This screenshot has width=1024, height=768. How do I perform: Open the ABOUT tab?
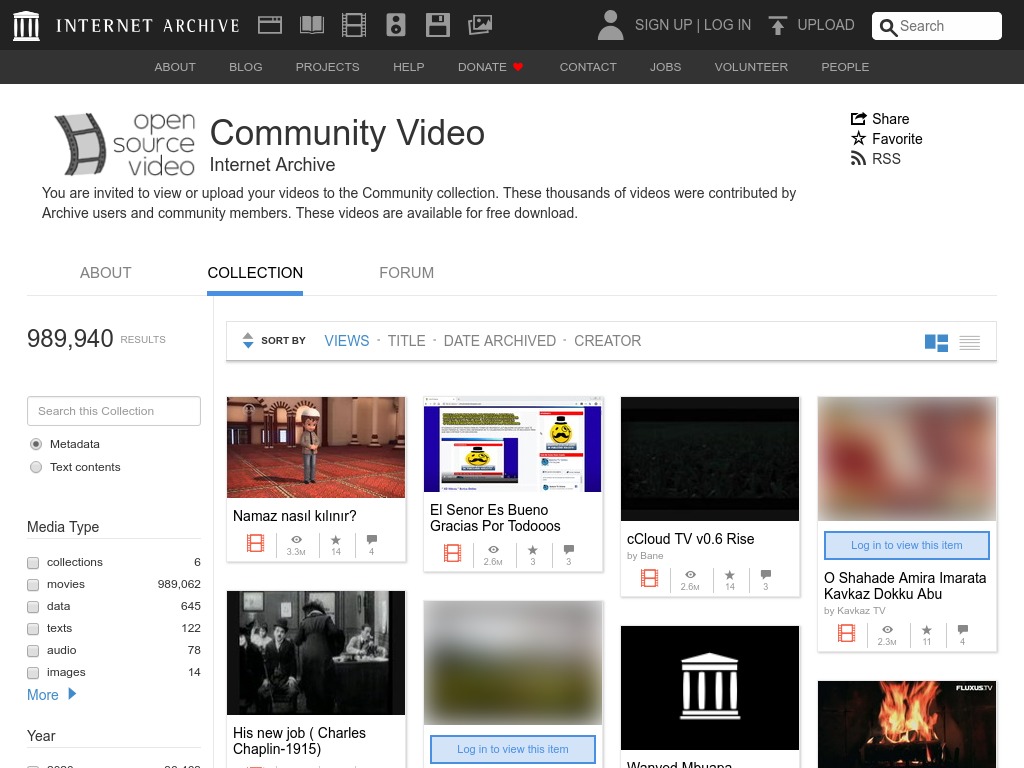pyautogui.click(x=106, y=273)
